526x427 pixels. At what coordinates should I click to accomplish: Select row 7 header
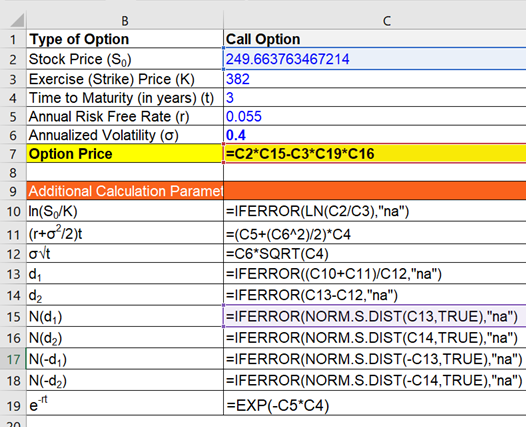tap(13, 154)
